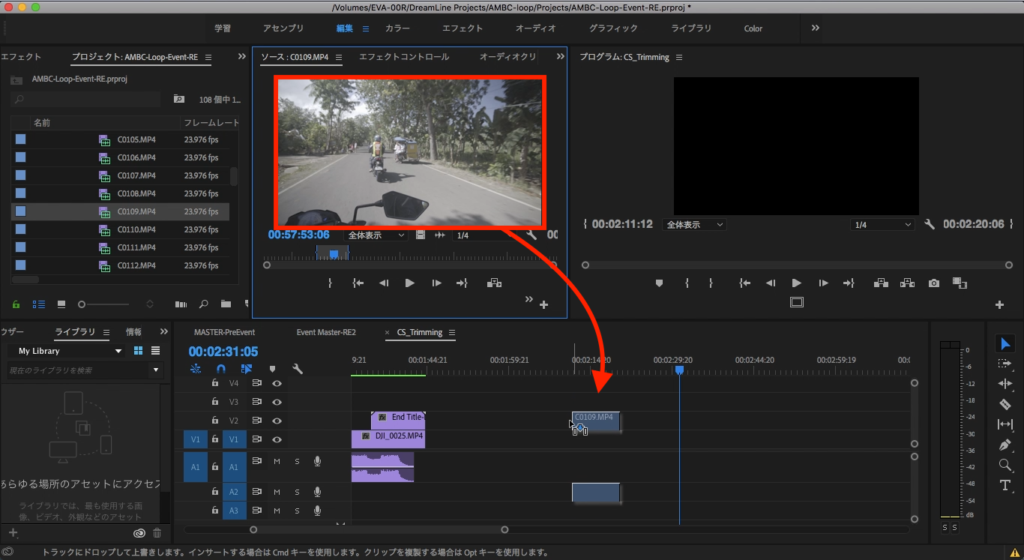Open the Event Master-RE2 sequence tab
This screenshot has height=560, width=1024.
(326, 332)
